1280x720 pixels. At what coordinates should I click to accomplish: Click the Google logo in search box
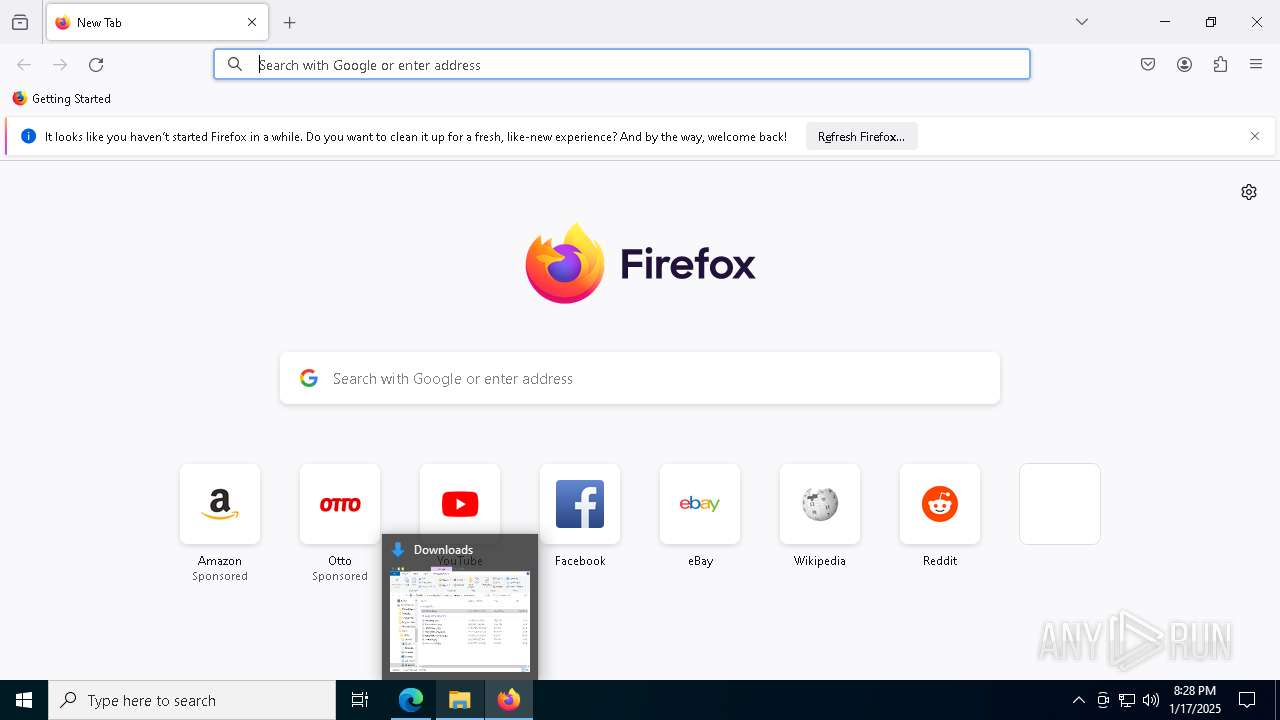pos(309,378)
